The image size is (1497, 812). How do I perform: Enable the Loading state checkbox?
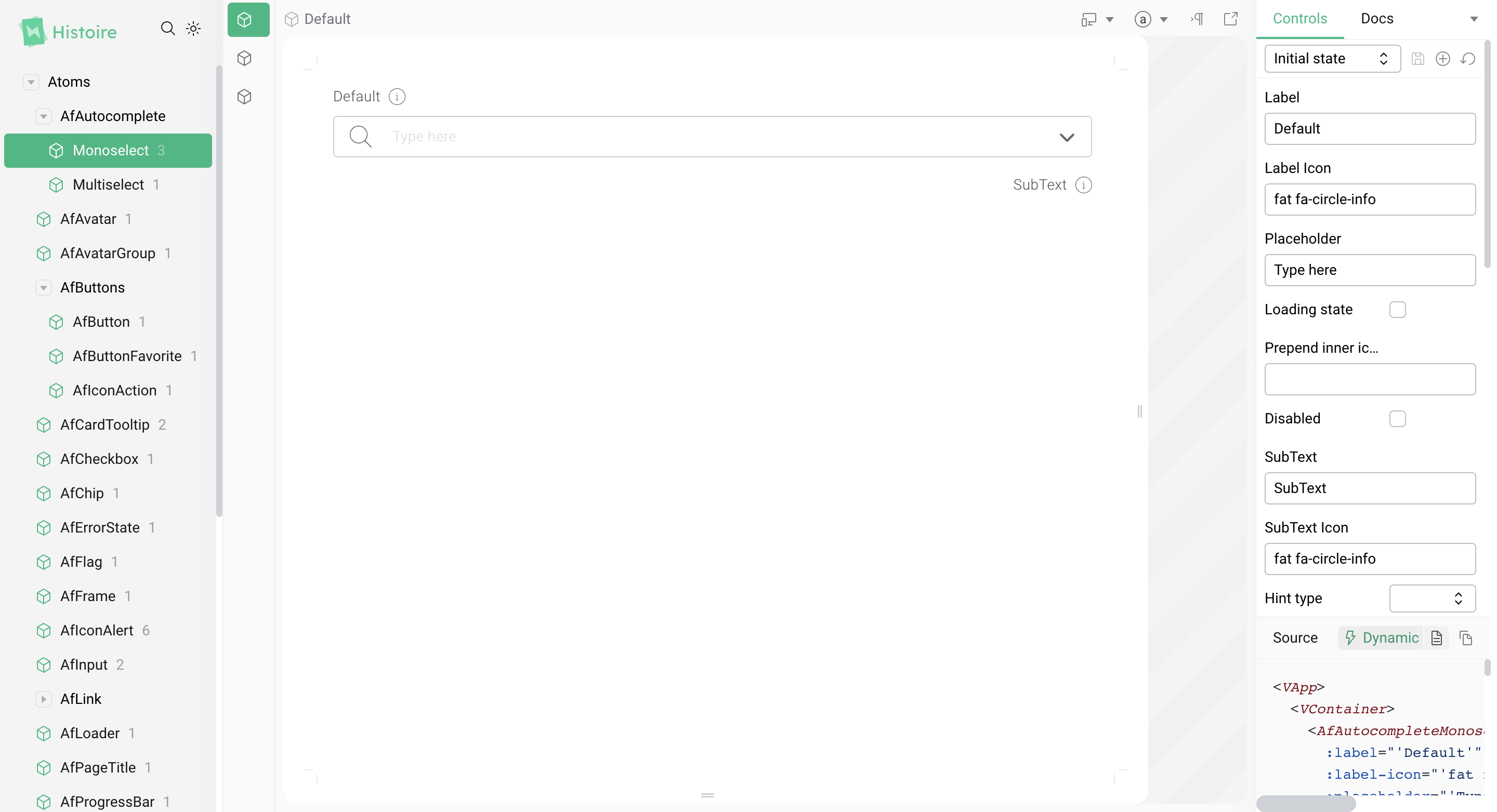(x=1398, y=310)
